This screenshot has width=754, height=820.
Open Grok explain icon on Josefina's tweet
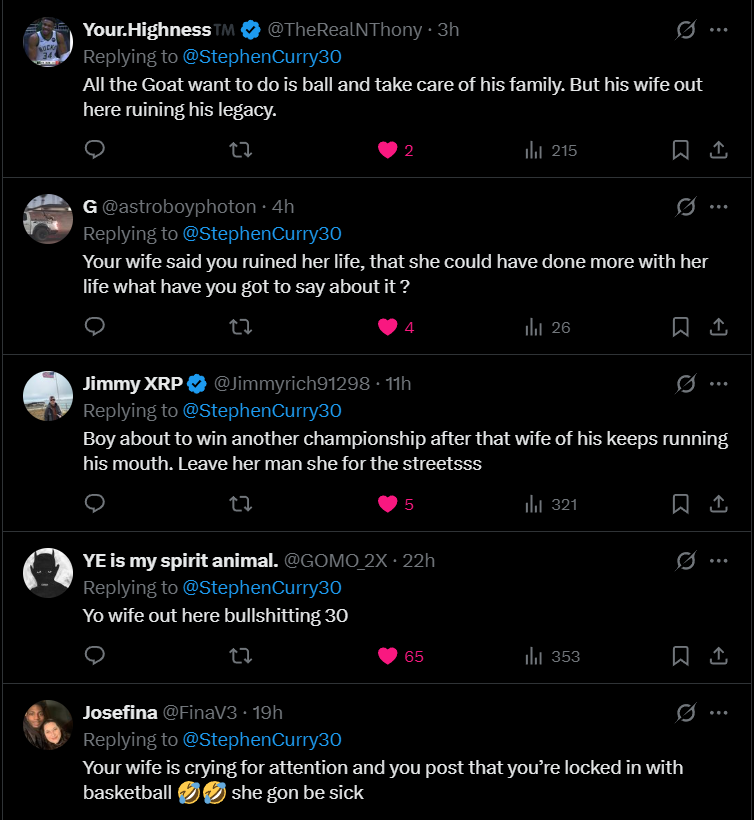686,713
